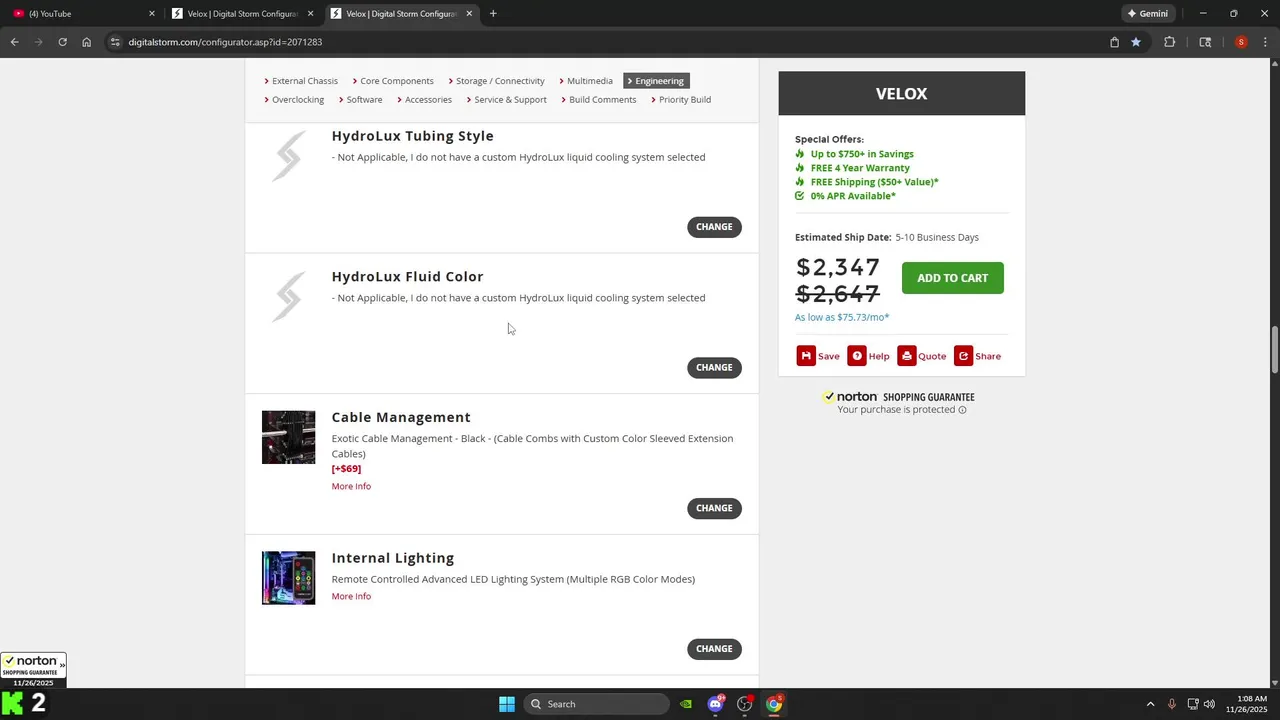Click the browser Home icon
This screenshot has width=1280, height=720.
click(x=87, y=42)
